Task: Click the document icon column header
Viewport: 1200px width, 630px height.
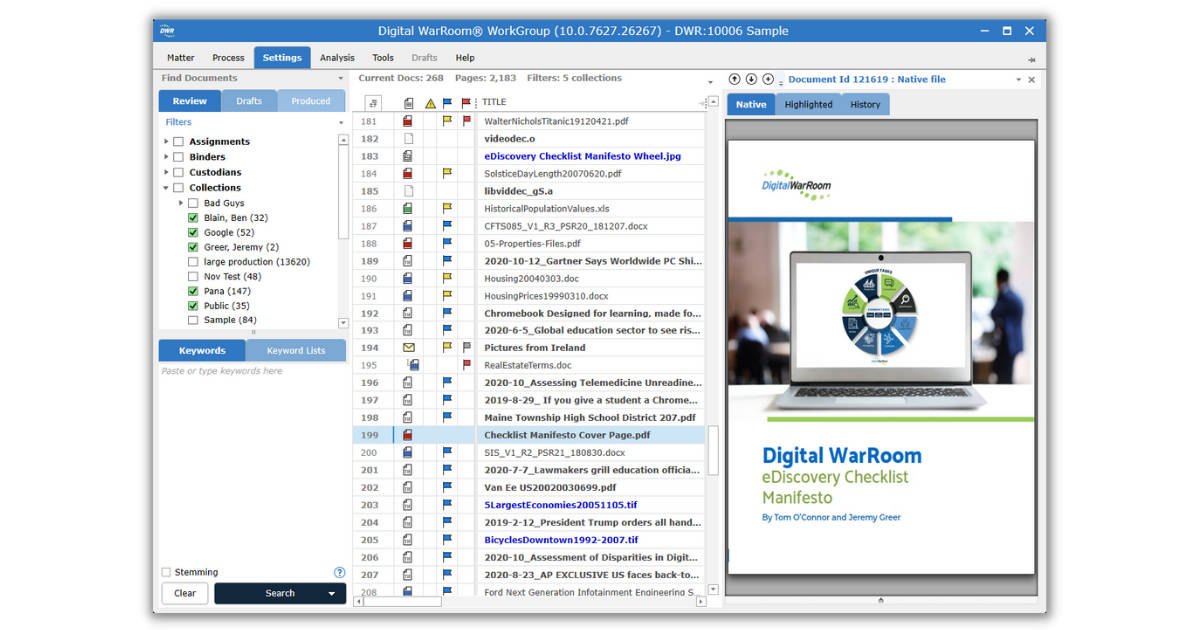Action: coord(407,101)
